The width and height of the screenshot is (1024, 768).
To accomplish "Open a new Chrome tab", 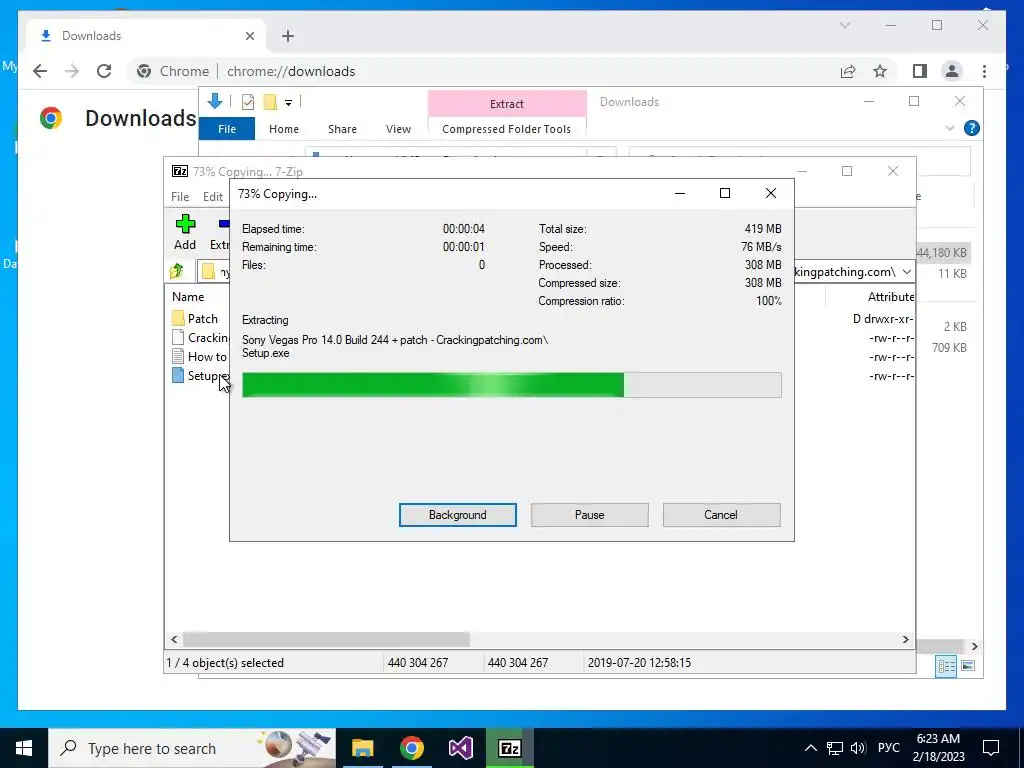I will coord(288,36).
